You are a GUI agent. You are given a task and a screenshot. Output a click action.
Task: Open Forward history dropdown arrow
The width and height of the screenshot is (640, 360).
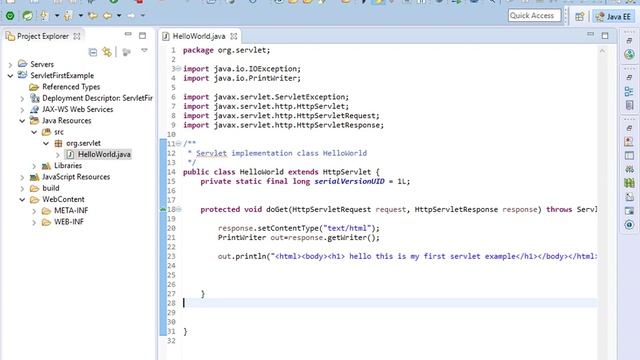[143, 16]
